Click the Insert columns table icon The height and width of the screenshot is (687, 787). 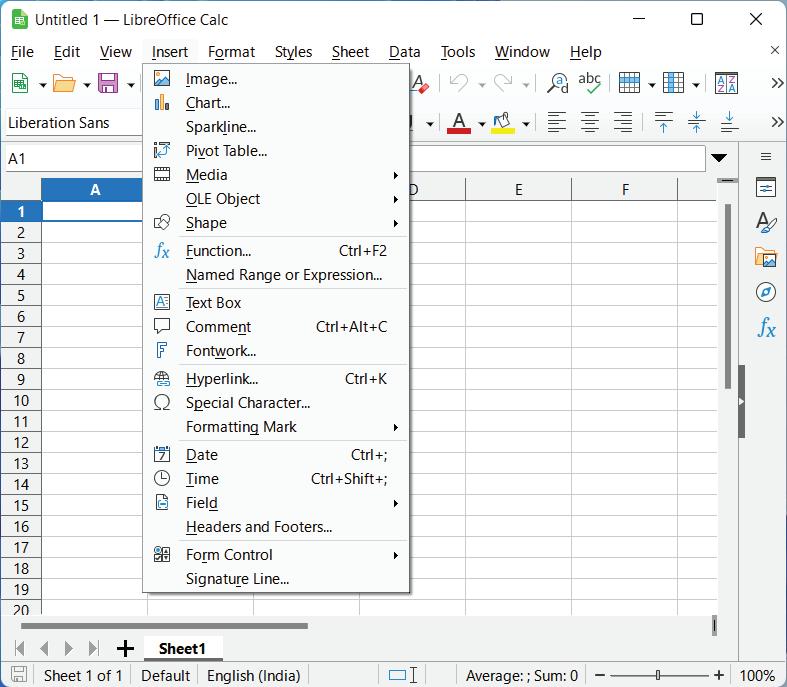tap(674, 83)
